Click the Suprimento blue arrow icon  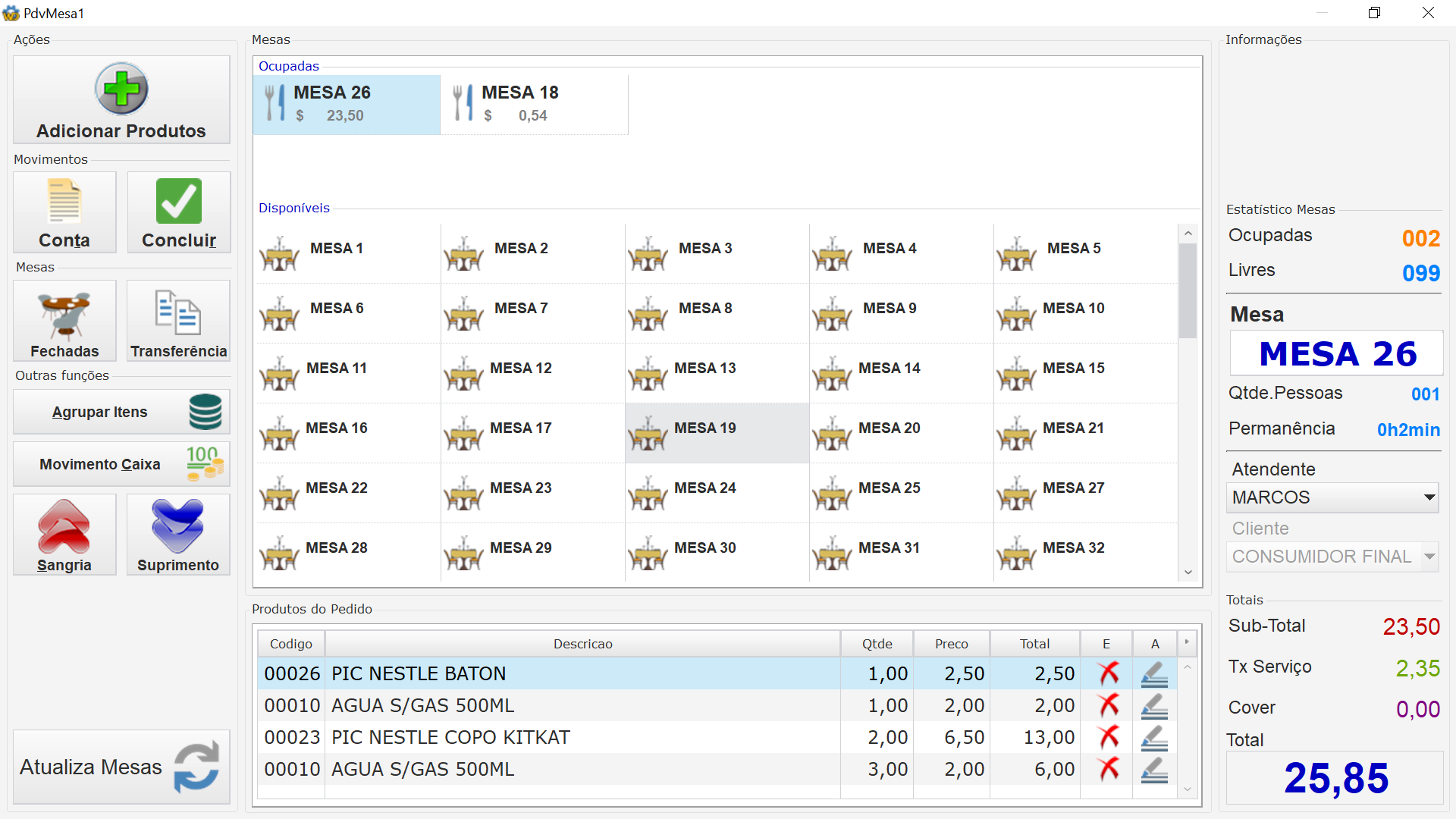(178, 526)
